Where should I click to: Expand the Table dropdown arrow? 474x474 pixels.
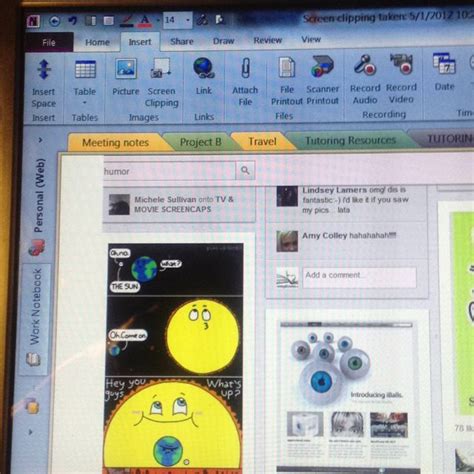click(85, 103)
